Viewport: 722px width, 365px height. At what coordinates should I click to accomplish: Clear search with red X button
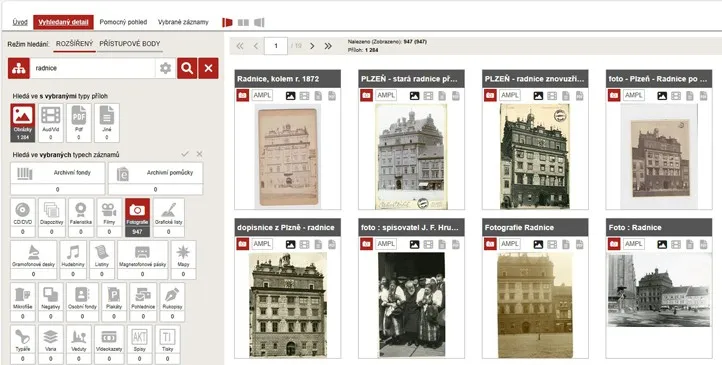[208, 68]
